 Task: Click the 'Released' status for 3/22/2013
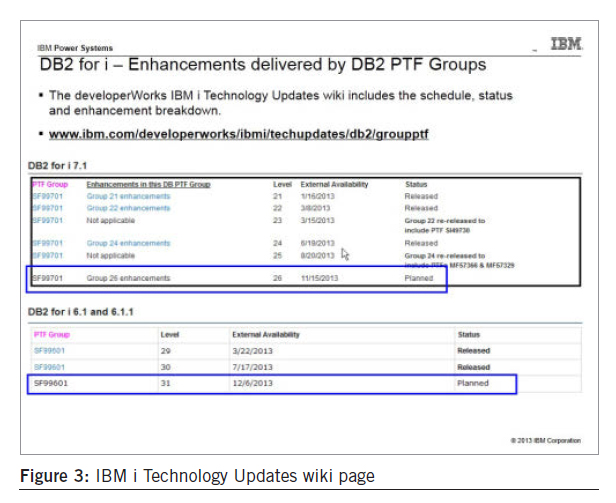(473, 351)
